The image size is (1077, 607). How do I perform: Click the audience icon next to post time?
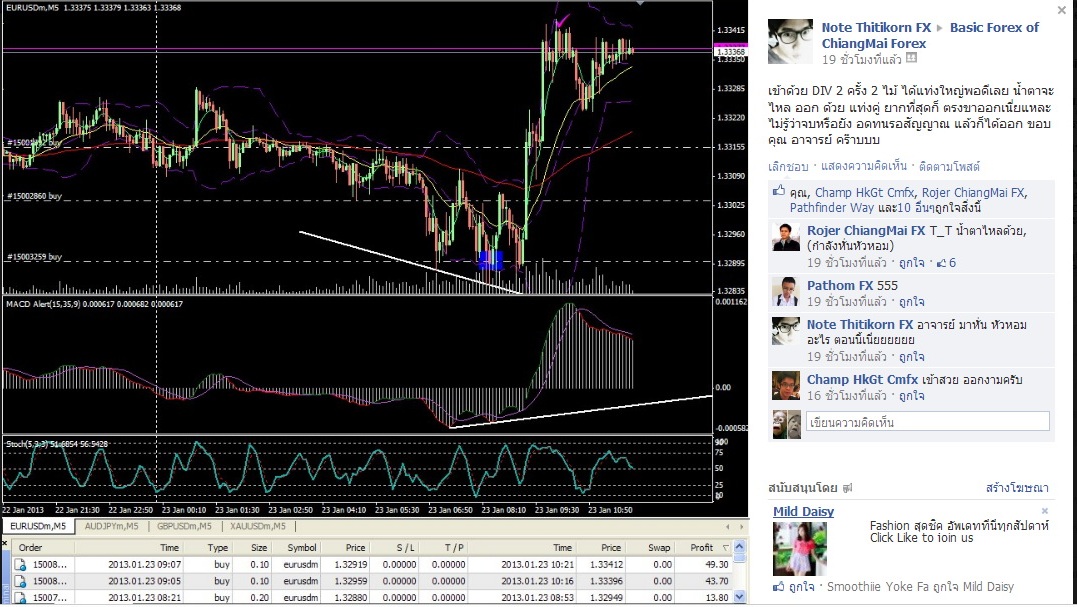point(911,58)
